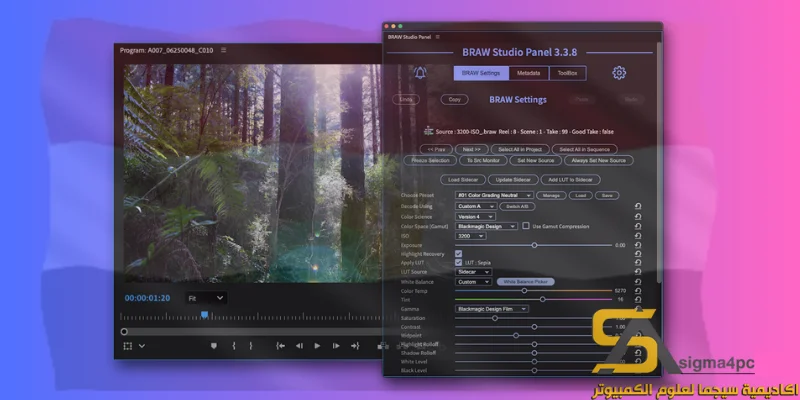Click the Freeze Selection button
800x400 pixels.
point(430,160)
